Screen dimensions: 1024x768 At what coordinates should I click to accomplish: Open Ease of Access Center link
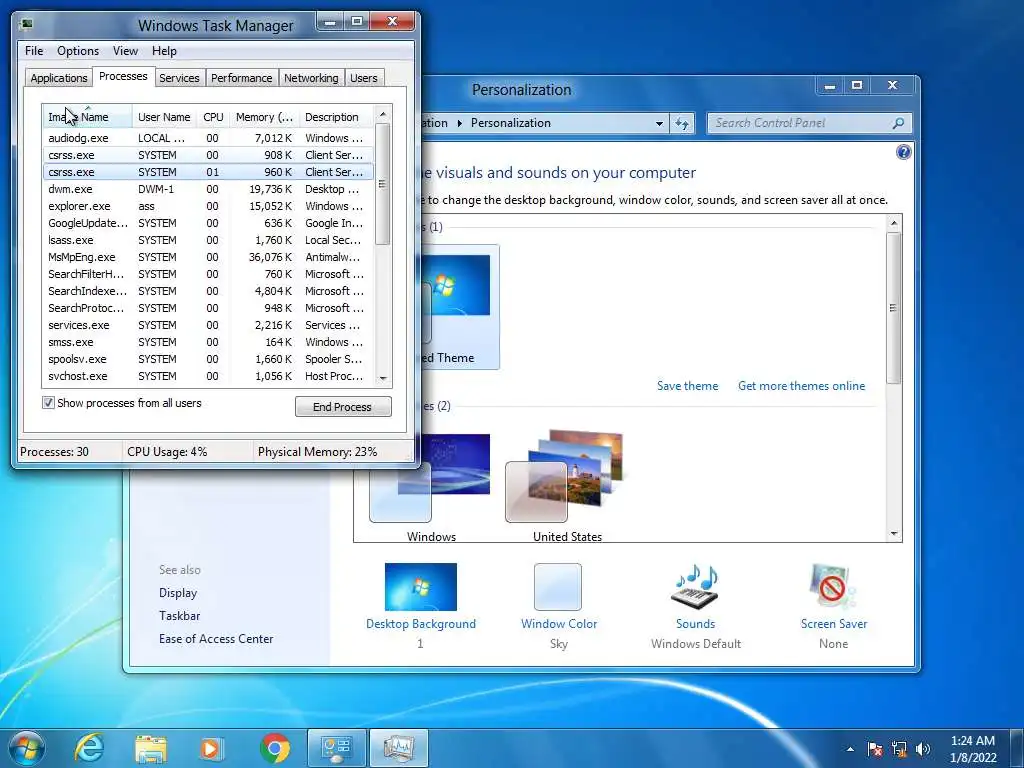(216, 639)
